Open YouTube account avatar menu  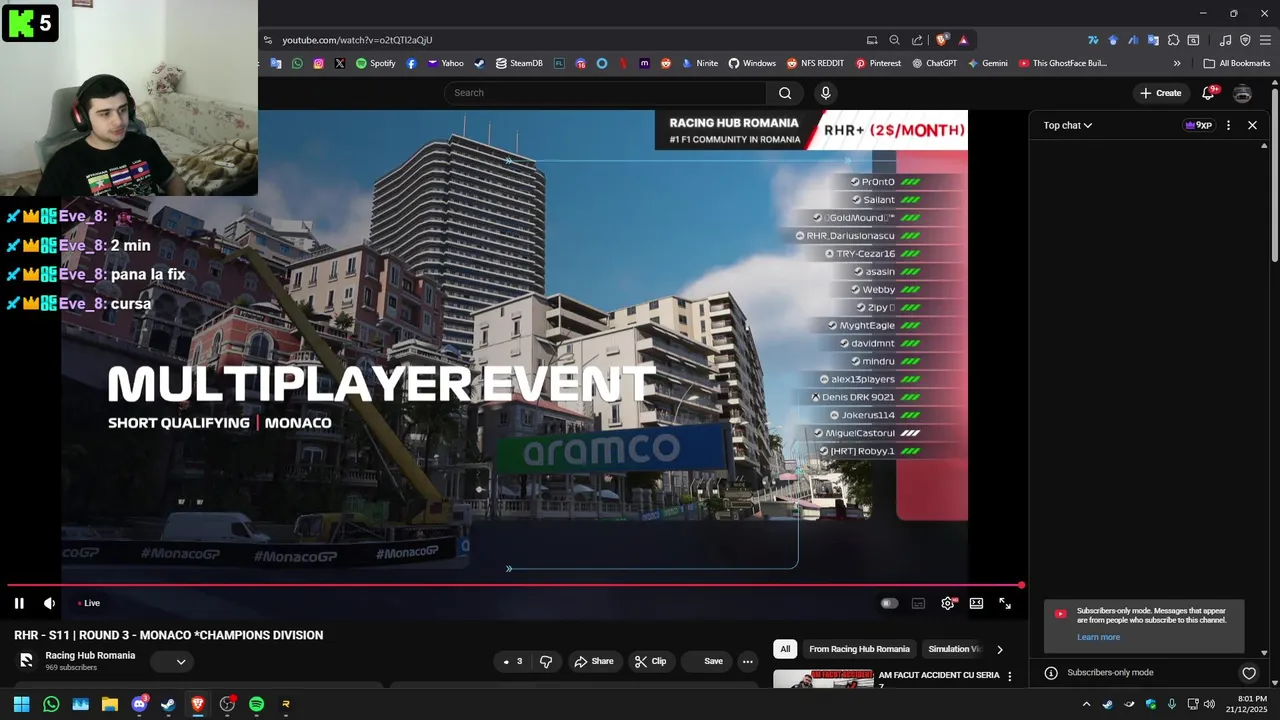1243,93
